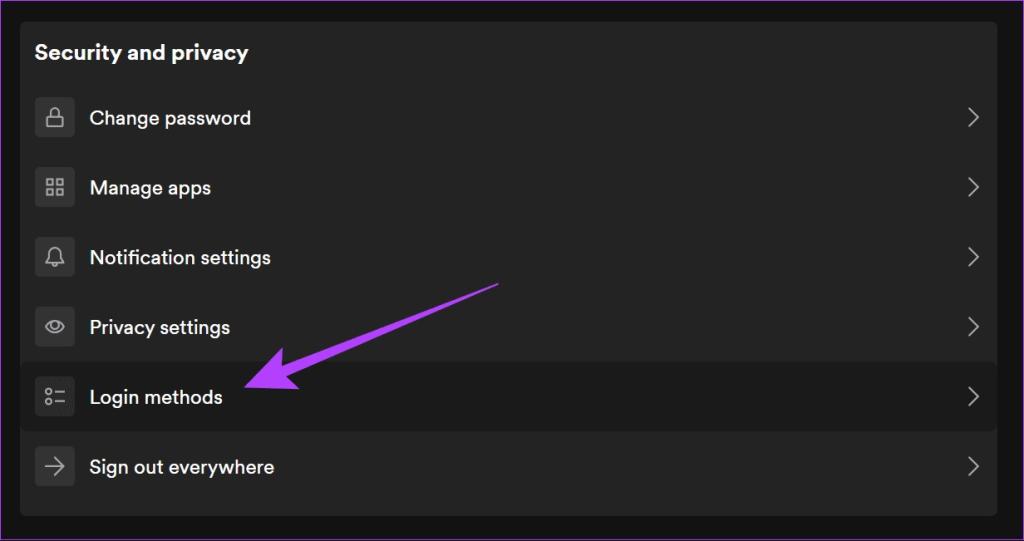
Task: Open the Change password menu item
Action: [170, 118]
